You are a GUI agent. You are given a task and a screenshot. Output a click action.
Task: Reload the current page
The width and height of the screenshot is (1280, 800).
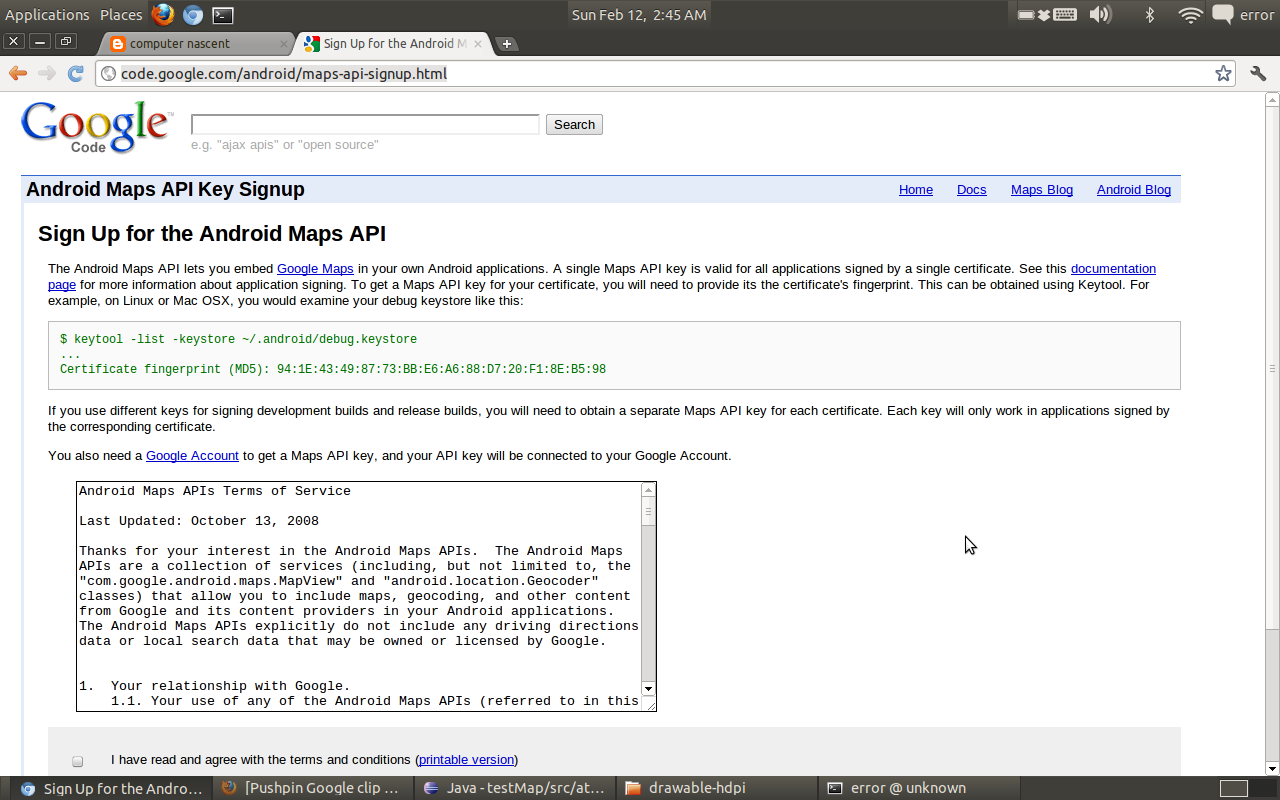[x=76, y=73]
